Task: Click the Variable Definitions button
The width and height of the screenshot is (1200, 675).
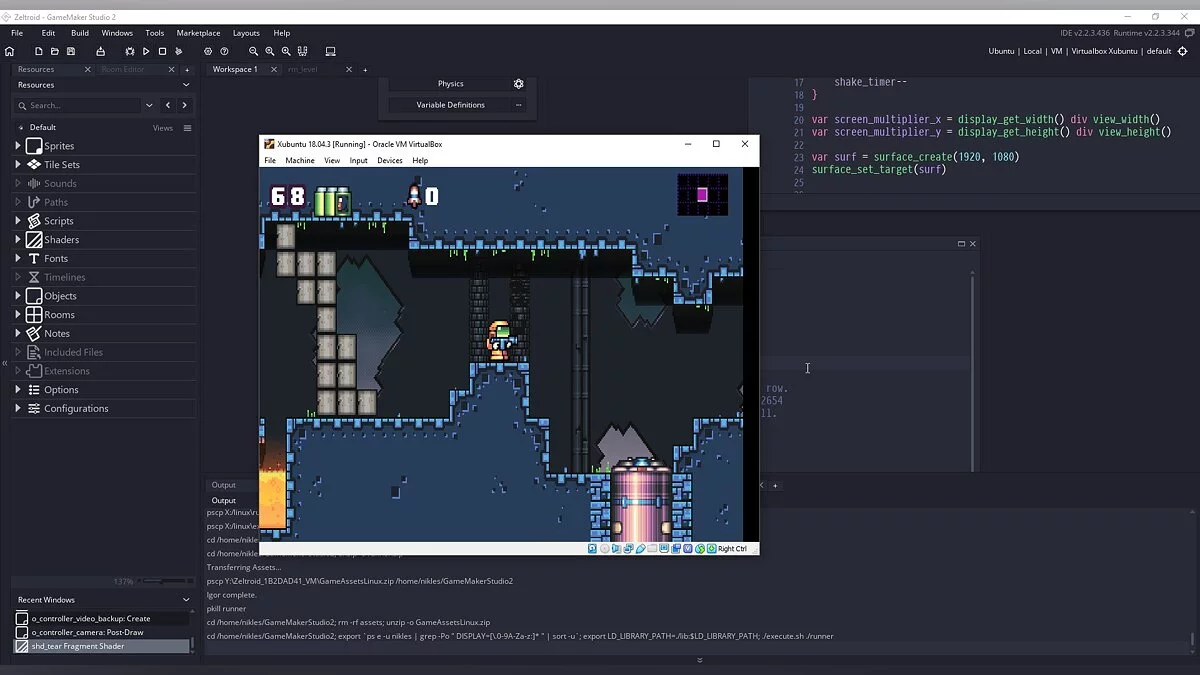Action: point(451,105)
